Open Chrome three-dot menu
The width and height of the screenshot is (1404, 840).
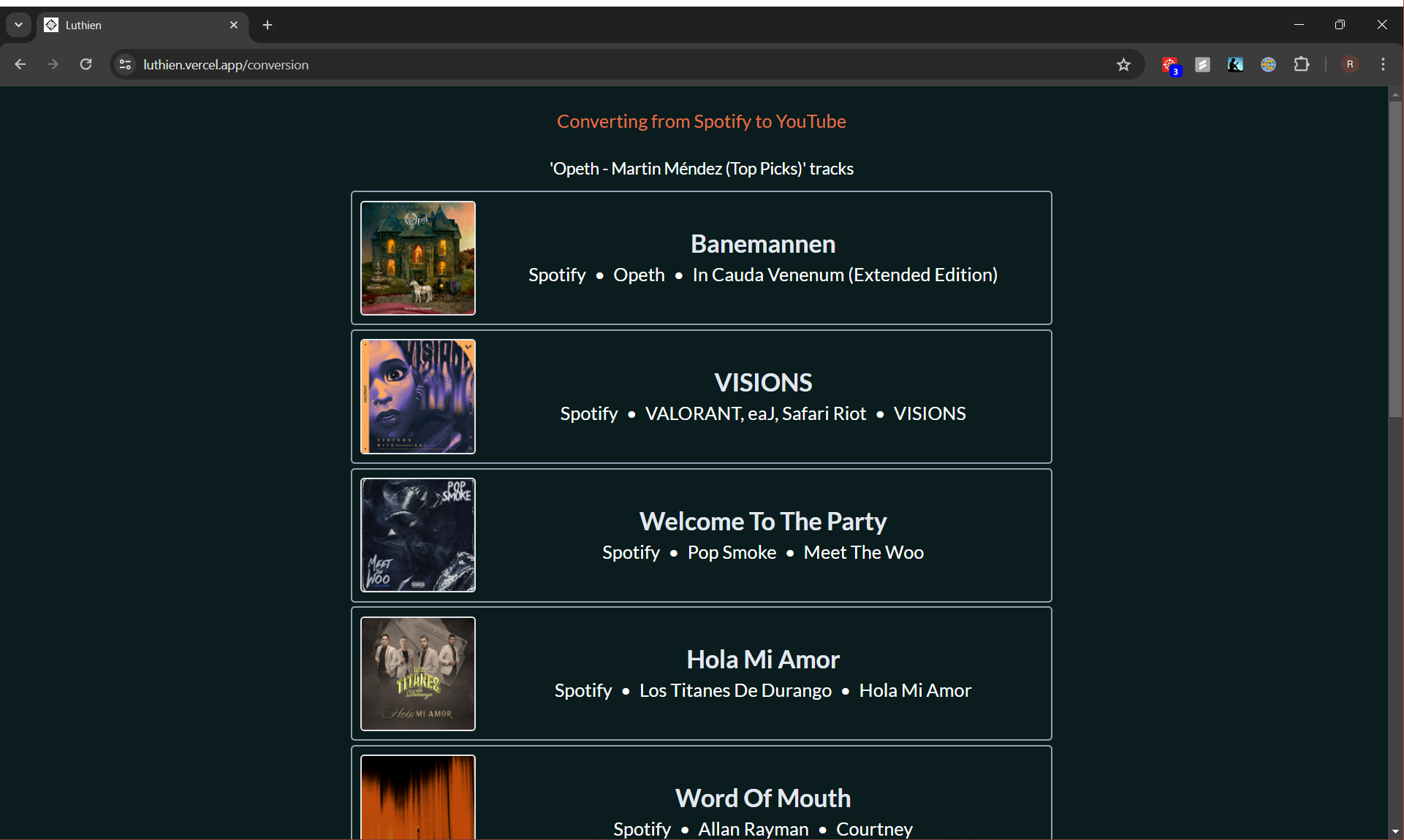1383,64
